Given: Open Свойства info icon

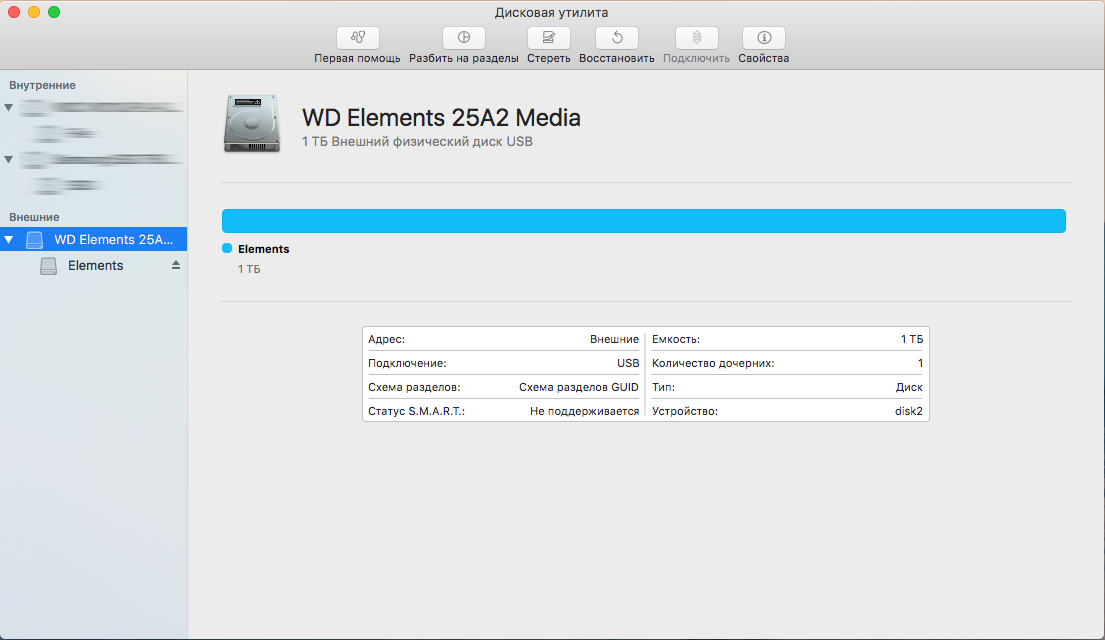Looking at the screenshot, I should [x=763, y=38].
